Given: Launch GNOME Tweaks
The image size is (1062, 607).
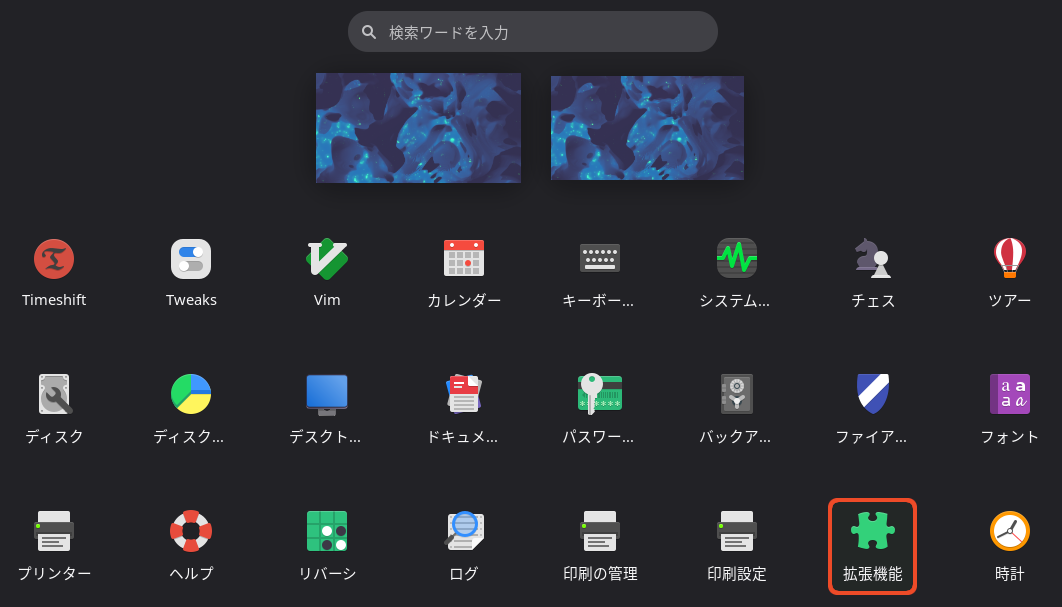Looking at the screenshot, I should 191,259.
